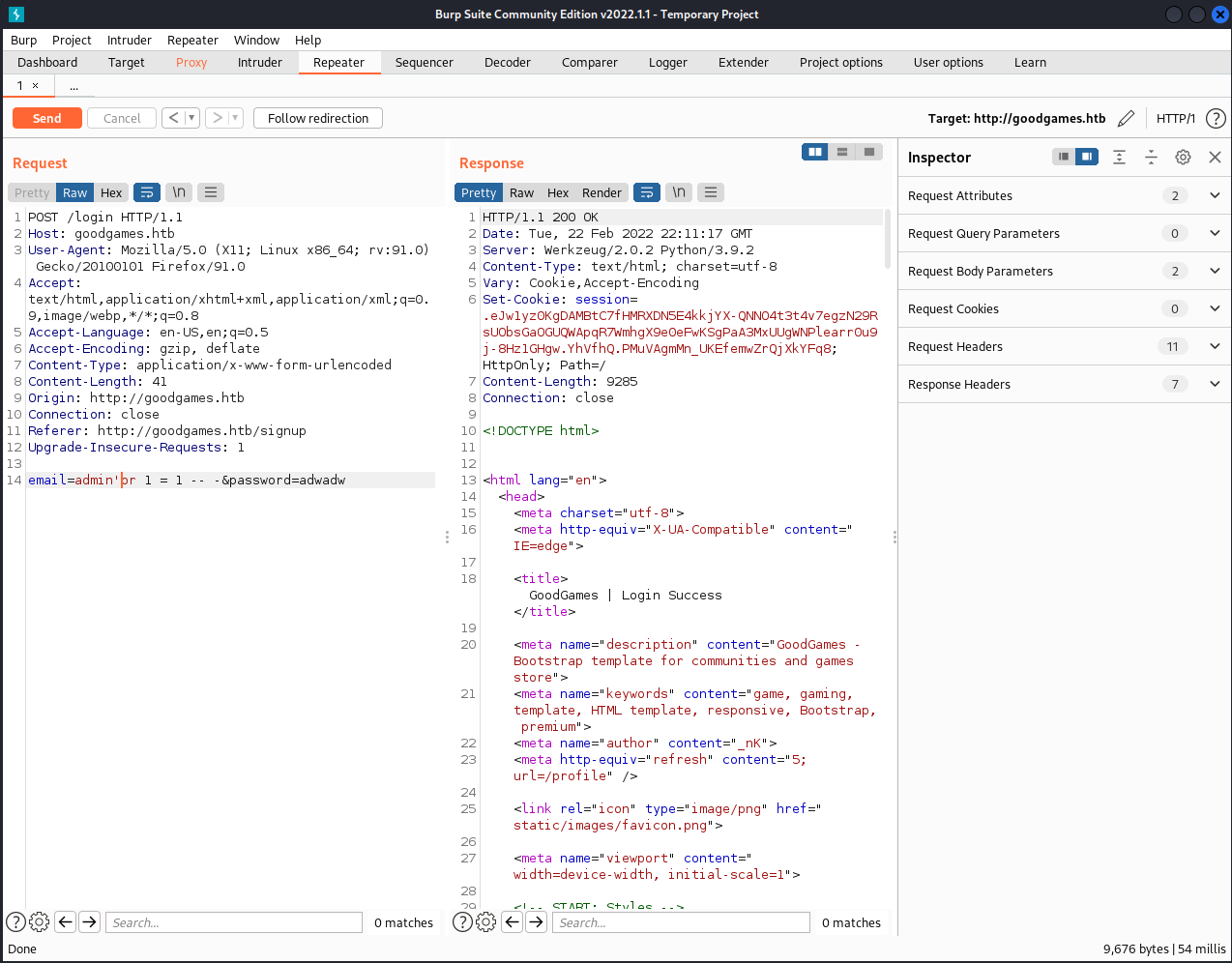1232x963 pixels.
Task: Click the HTTP/1 protocol selector
Action: pyautogui.click(x=1175, y=118)
